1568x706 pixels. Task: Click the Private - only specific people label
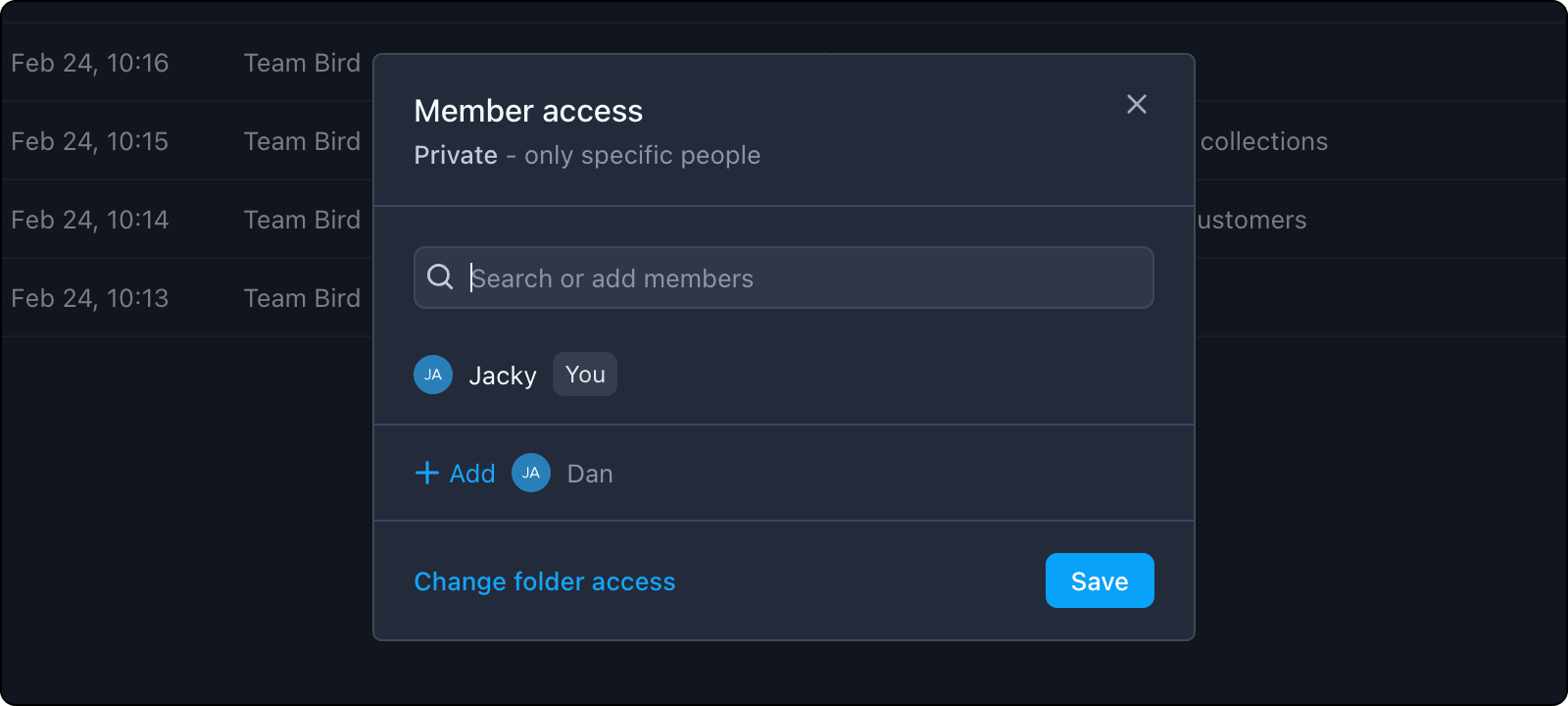coord(586,154)
